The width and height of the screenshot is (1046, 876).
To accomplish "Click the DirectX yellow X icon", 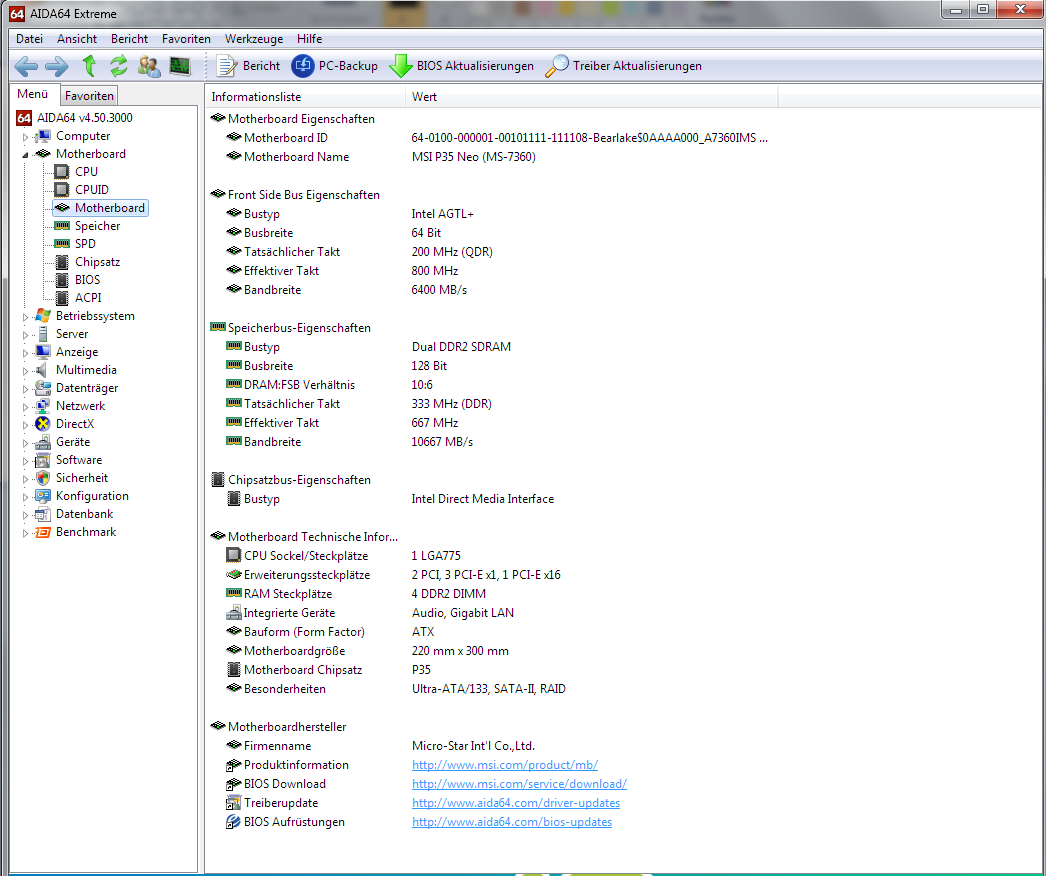I will click(43, 424).
